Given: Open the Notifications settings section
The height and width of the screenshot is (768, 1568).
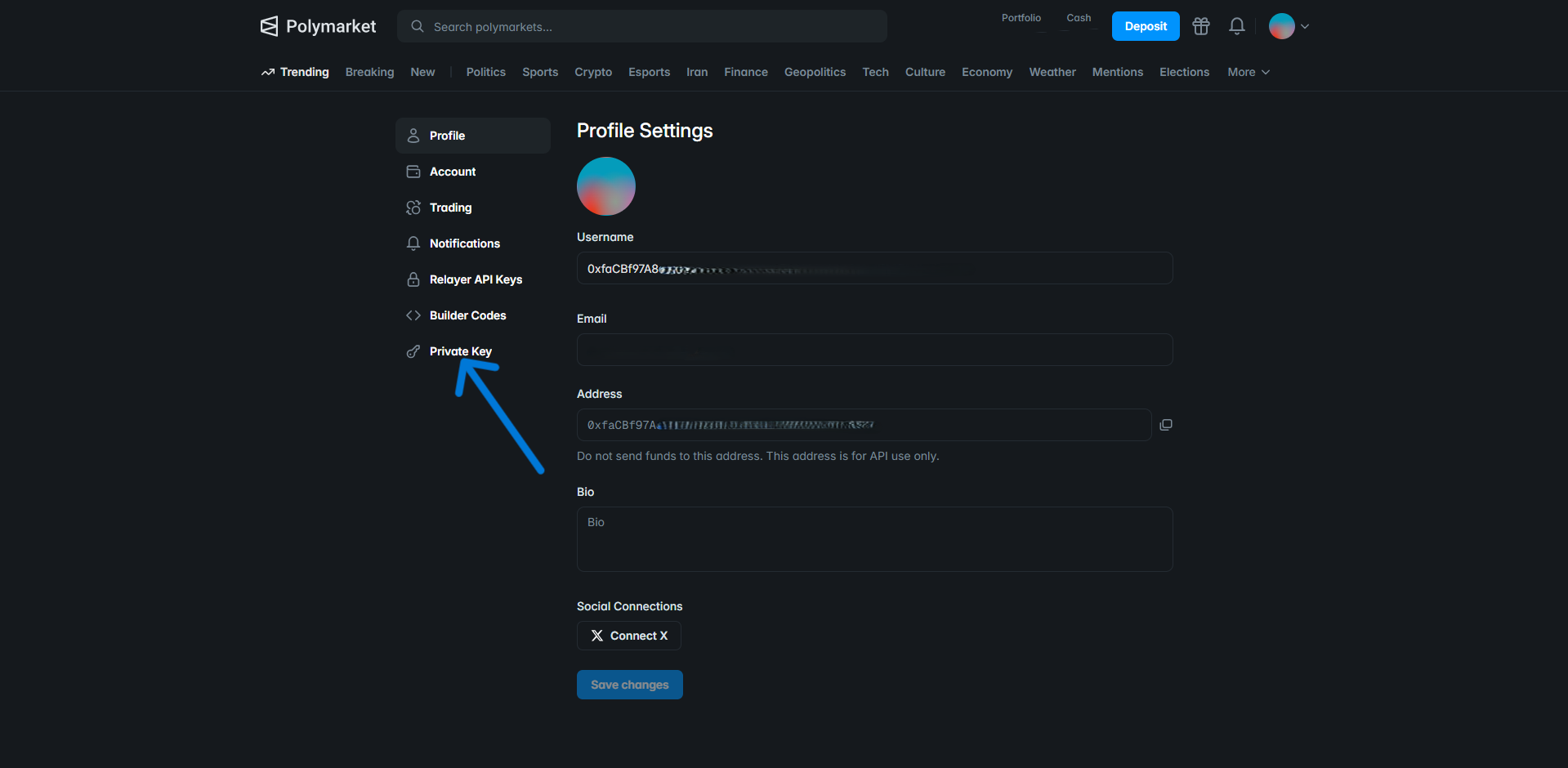Looking at the screenshot, I should point(473,243).
